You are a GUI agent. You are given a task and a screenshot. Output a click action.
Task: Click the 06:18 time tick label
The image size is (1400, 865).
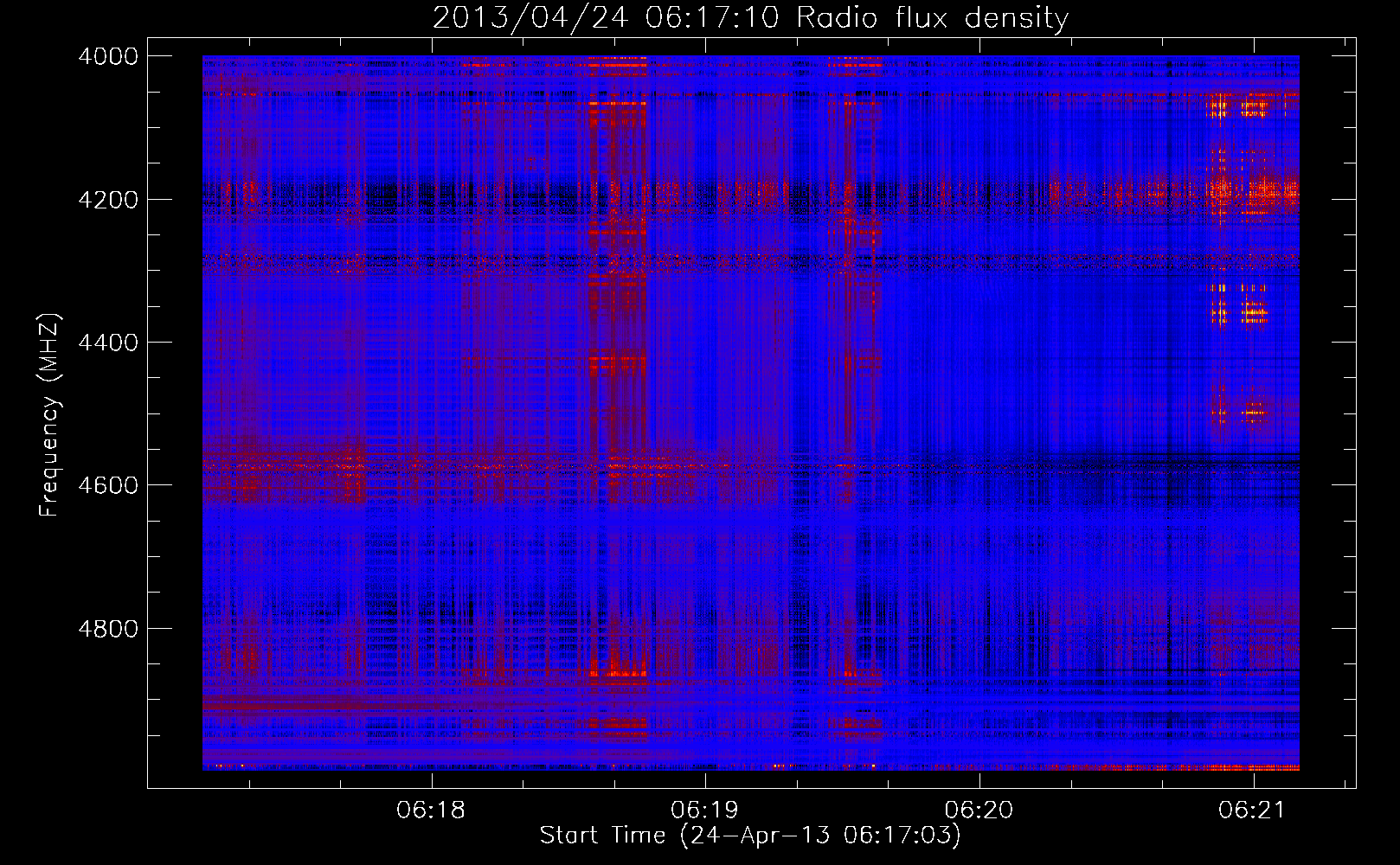click(x=431, y=810)
